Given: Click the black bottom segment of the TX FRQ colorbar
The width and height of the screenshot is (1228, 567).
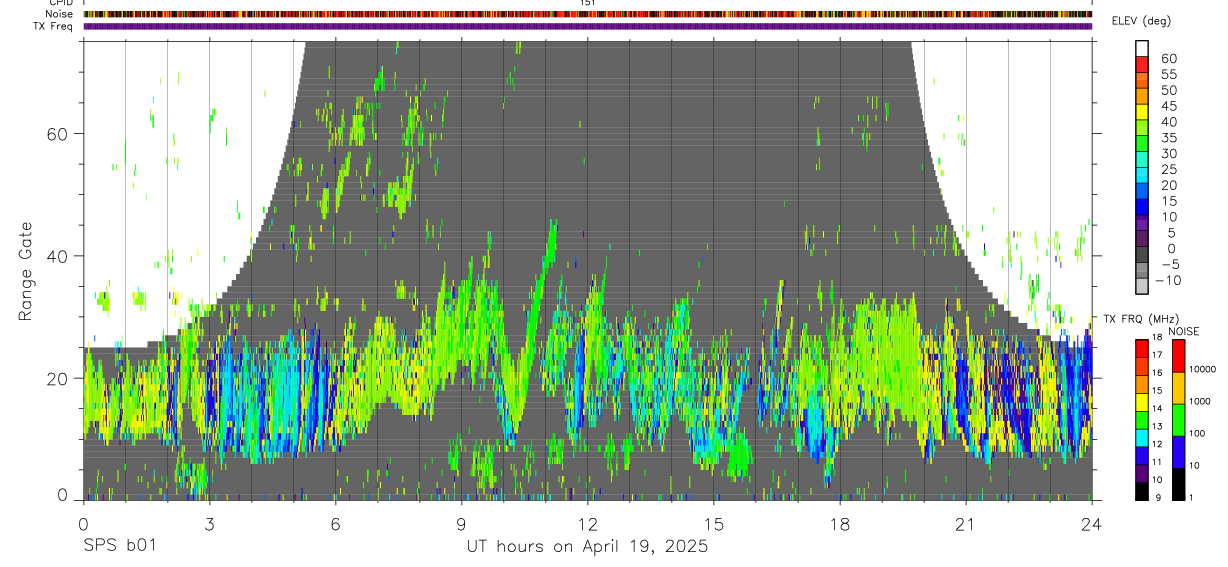Looking at the screenshot, I should pyautogui.click(x=1141, y=491).
